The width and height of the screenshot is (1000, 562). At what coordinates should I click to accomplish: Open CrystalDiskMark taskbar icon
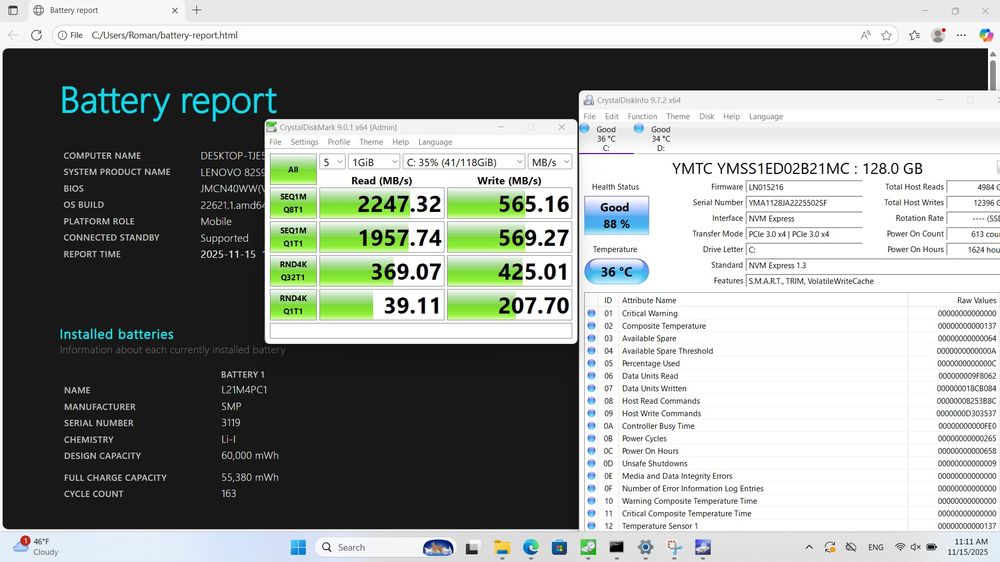pos(588,547)
